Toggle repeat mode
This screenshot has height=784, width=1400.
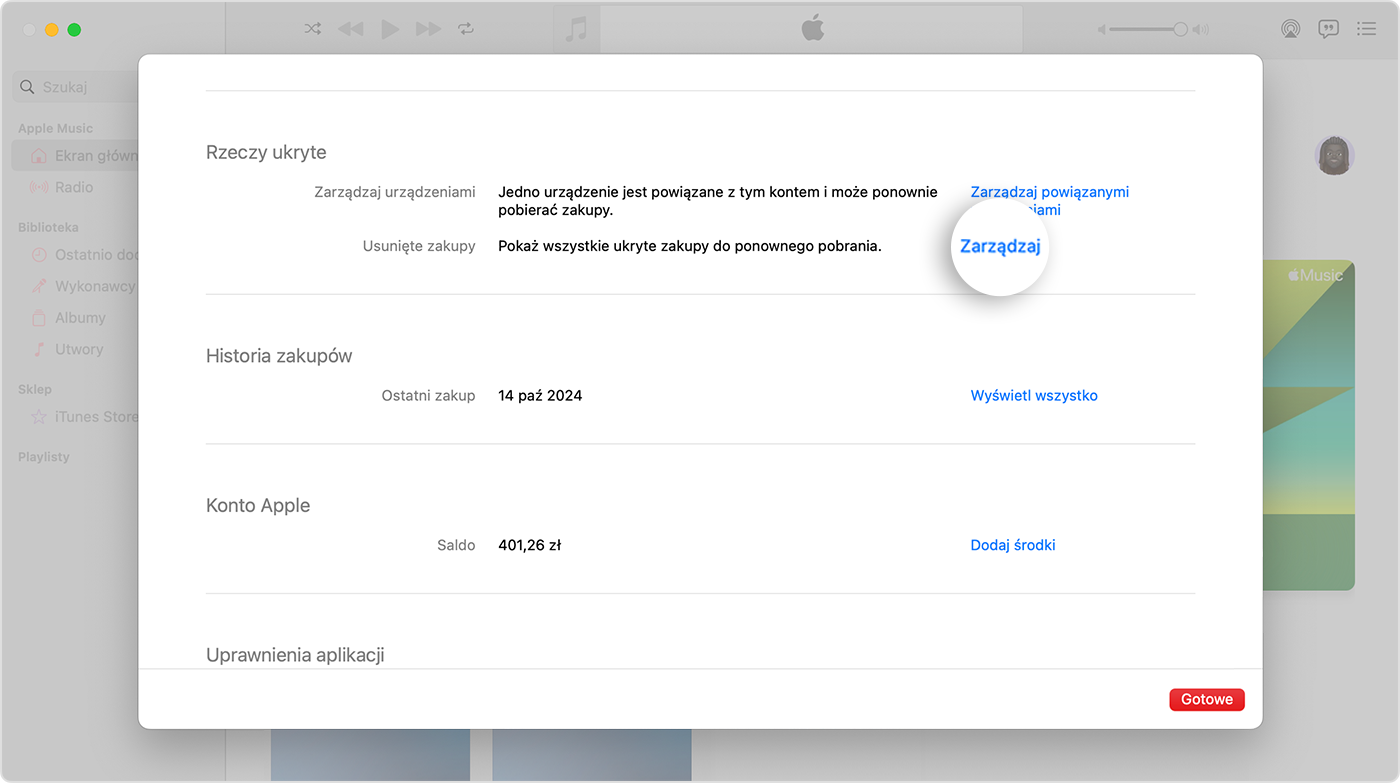pyautogui.click(x=466, y=29)
